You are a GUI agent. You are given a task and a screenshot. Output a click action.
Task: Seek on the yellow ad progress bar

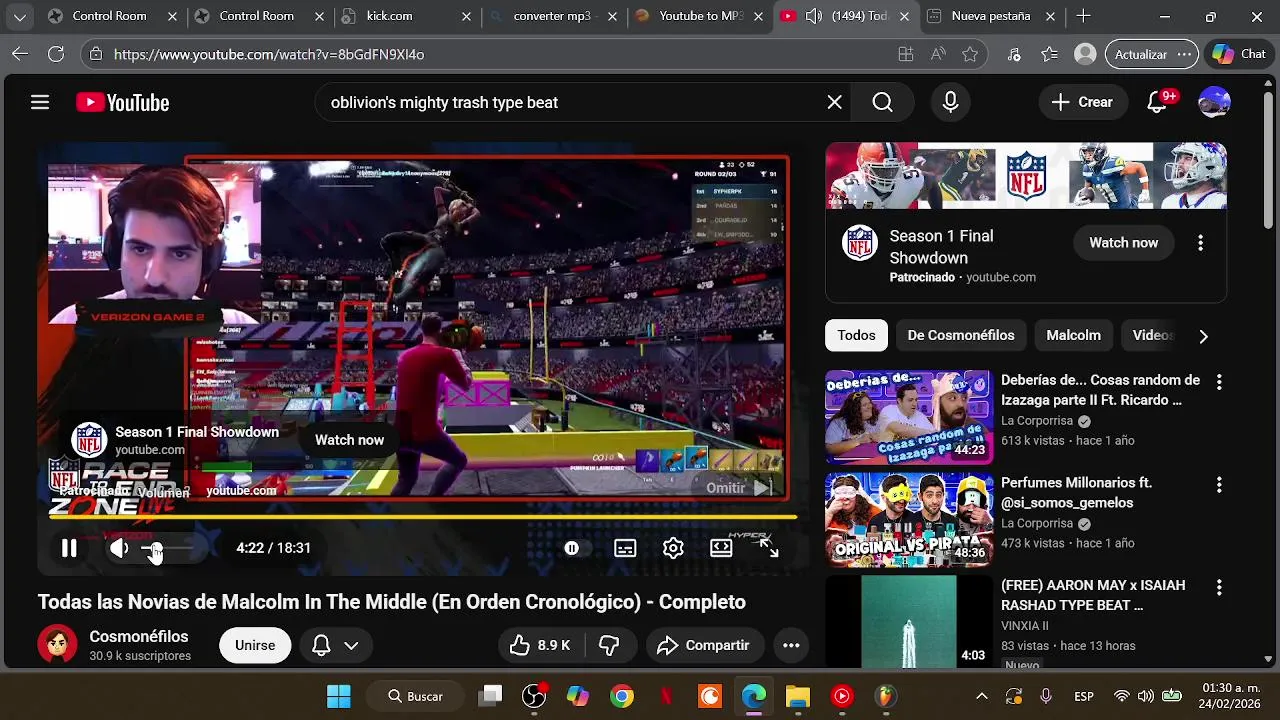(423, 517)
